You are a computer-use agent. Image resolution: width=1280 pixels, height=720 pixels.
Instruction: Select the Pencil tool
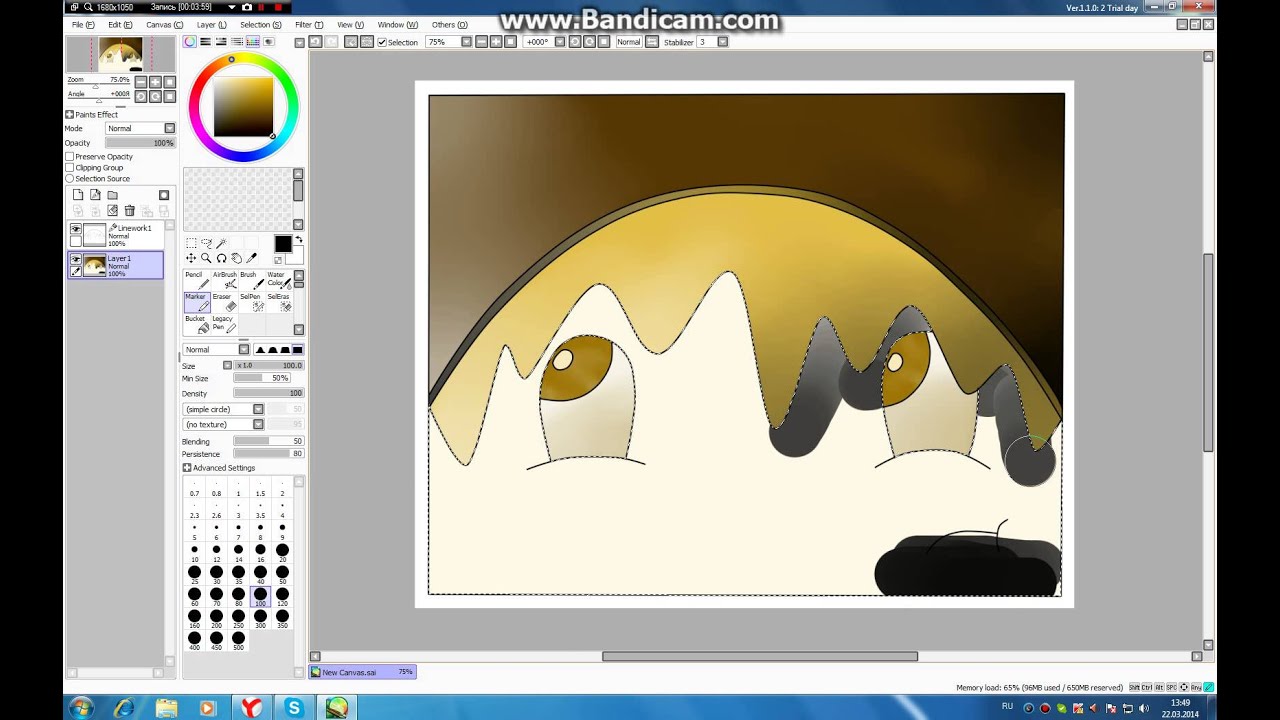coord(195,279)
